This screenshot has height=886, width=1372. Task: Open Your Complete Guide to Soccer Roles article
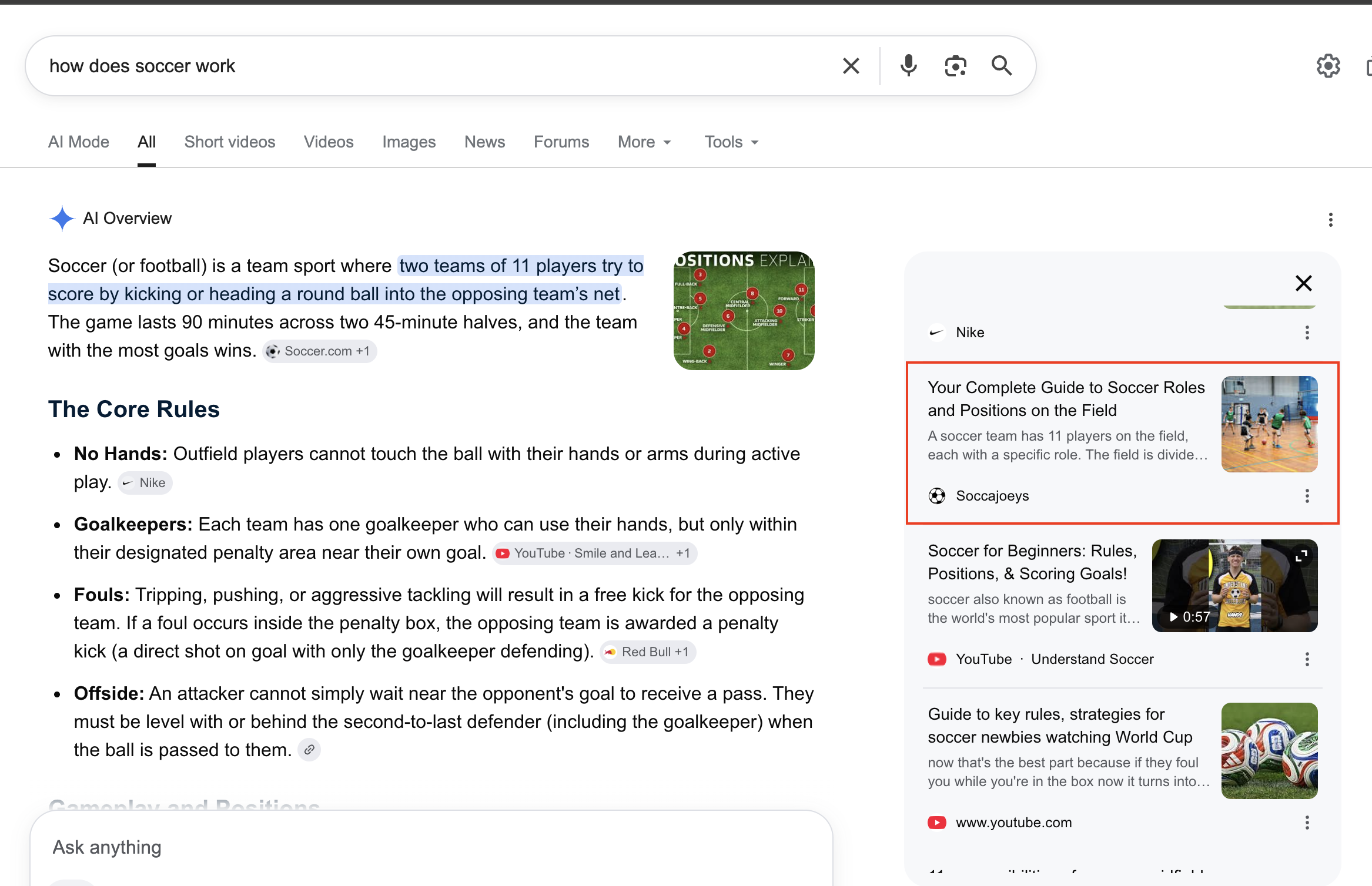click(x=1066, y=399)
